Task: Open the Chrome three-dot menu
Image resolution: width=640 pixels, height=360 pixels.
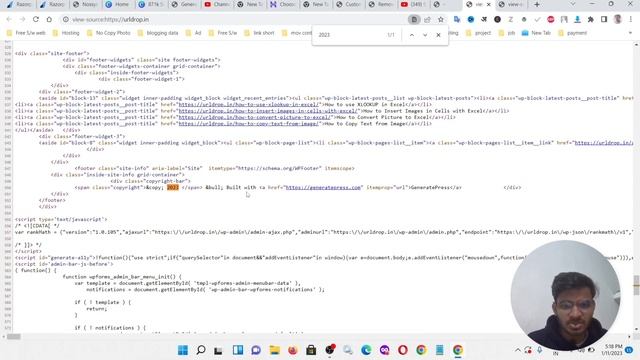Action: click(x=631, y=19)
